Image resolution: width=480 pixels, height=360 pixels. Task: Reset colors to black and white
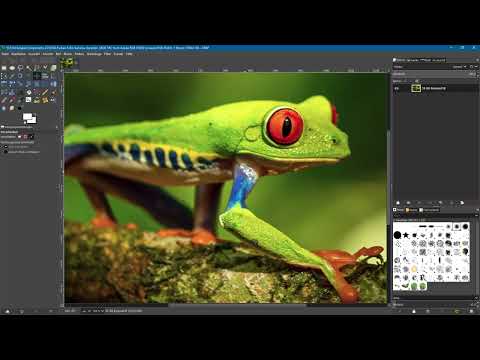tap(24, 123)
